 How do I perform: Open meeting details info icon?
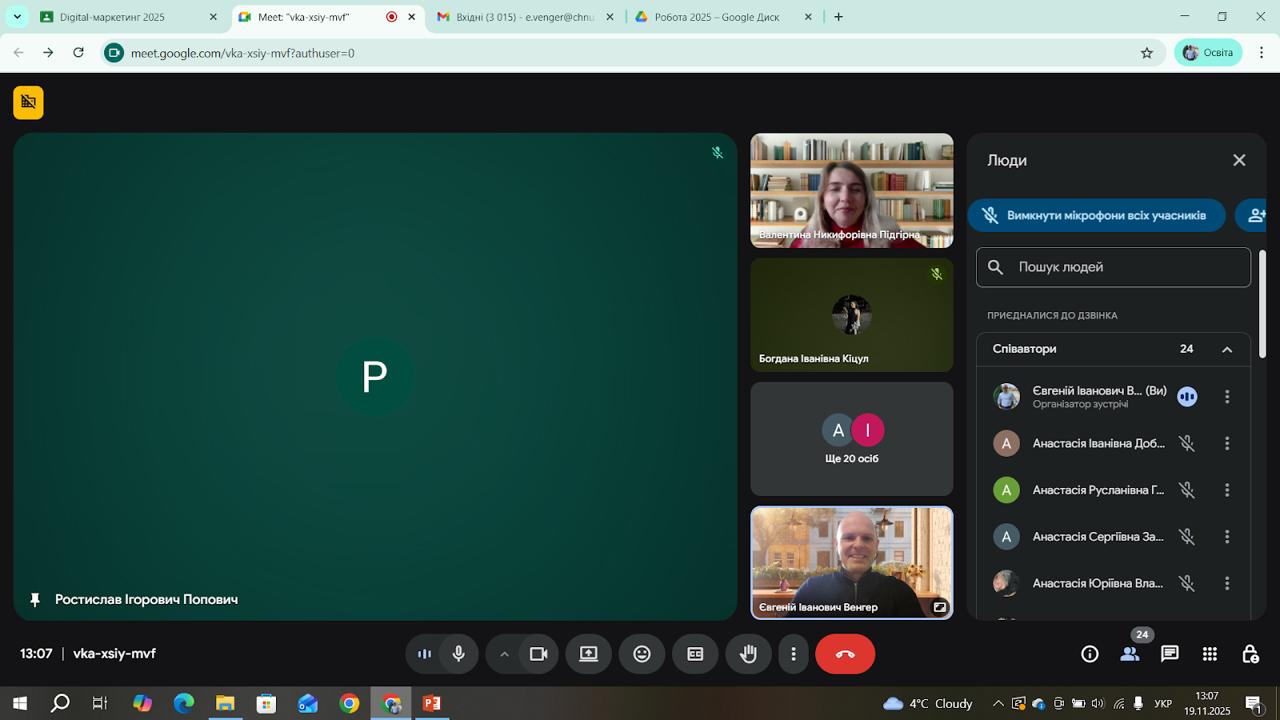click(x=1090, y=654)
